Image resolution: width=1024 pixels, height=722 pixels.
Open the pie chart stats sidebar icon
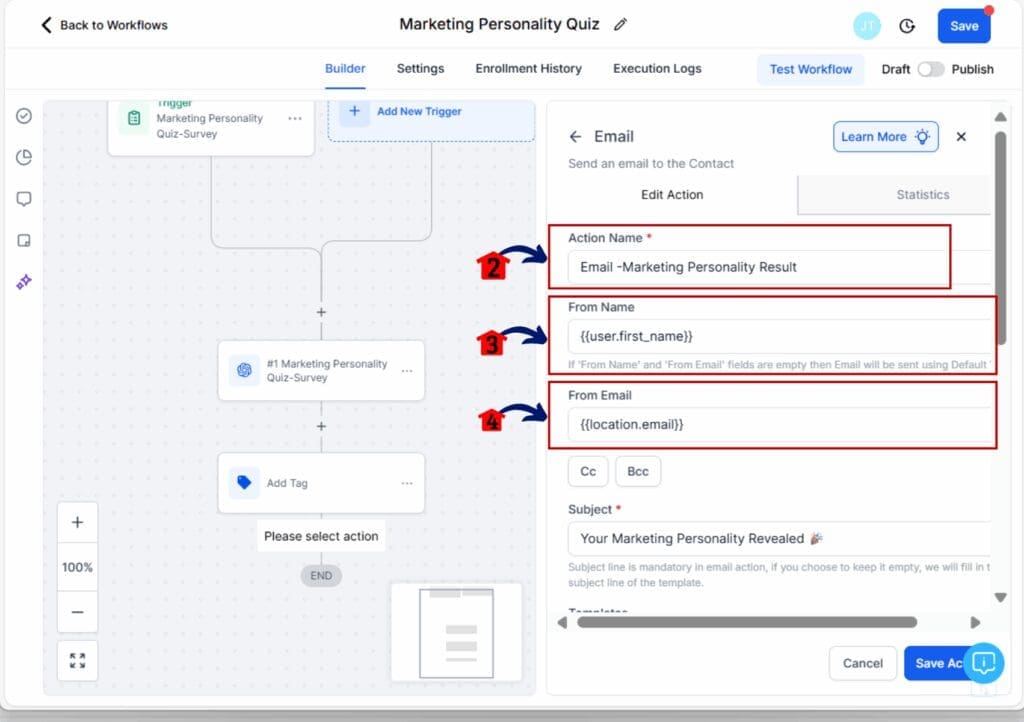(x=24, y=157)
